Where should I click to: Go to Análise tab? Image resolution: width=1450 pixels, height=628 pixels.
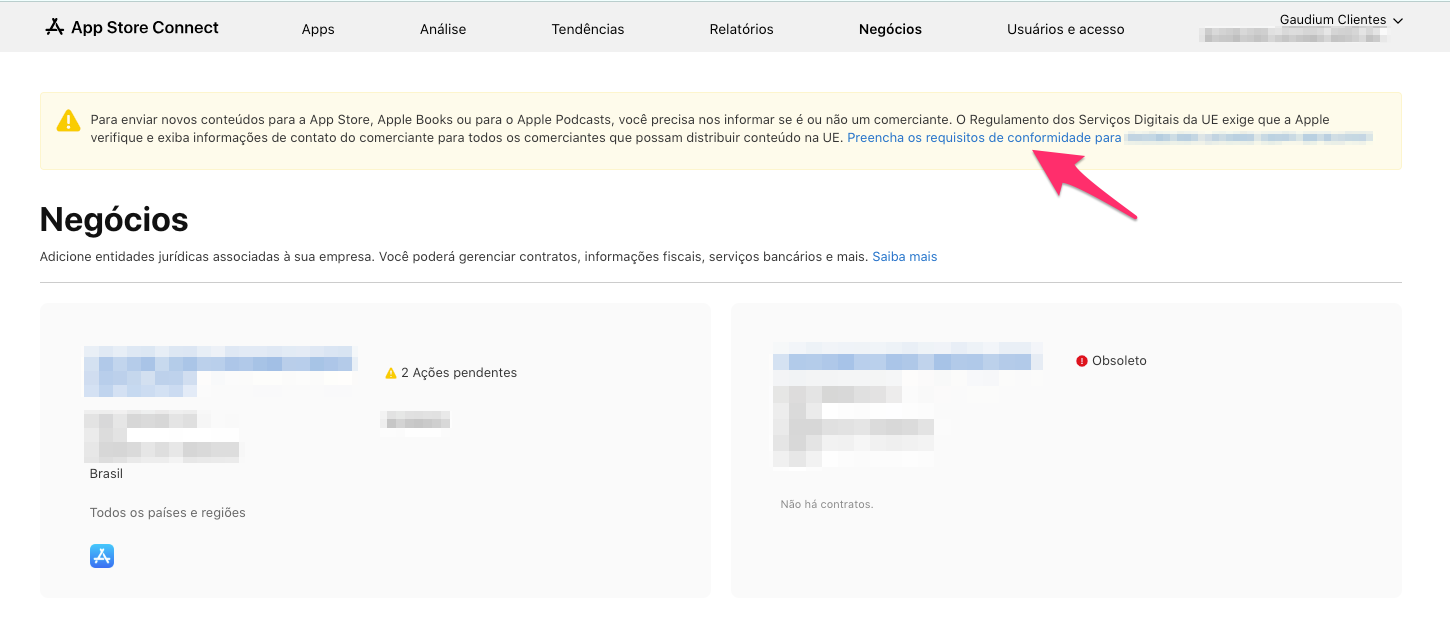click(x=443, y=29)
